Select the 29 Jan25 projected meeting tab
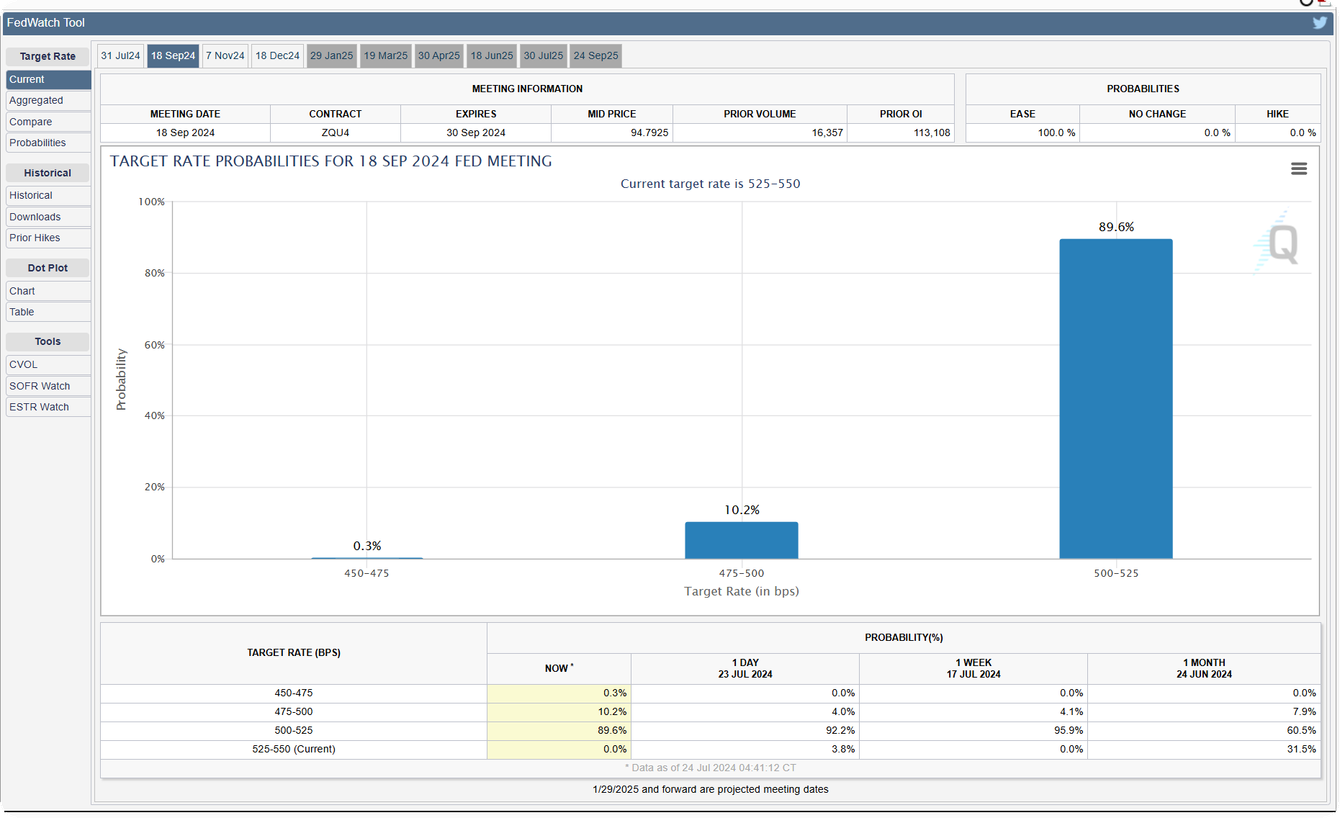The height and width of the screenshot is (818, 1340). click(x=331, y=56)
